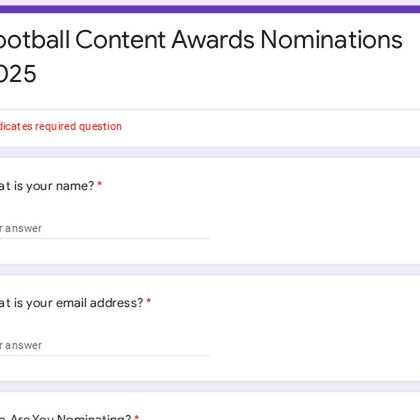
Task: Click the Football Content Awards Nominations title
Action: tap(201, 40)
